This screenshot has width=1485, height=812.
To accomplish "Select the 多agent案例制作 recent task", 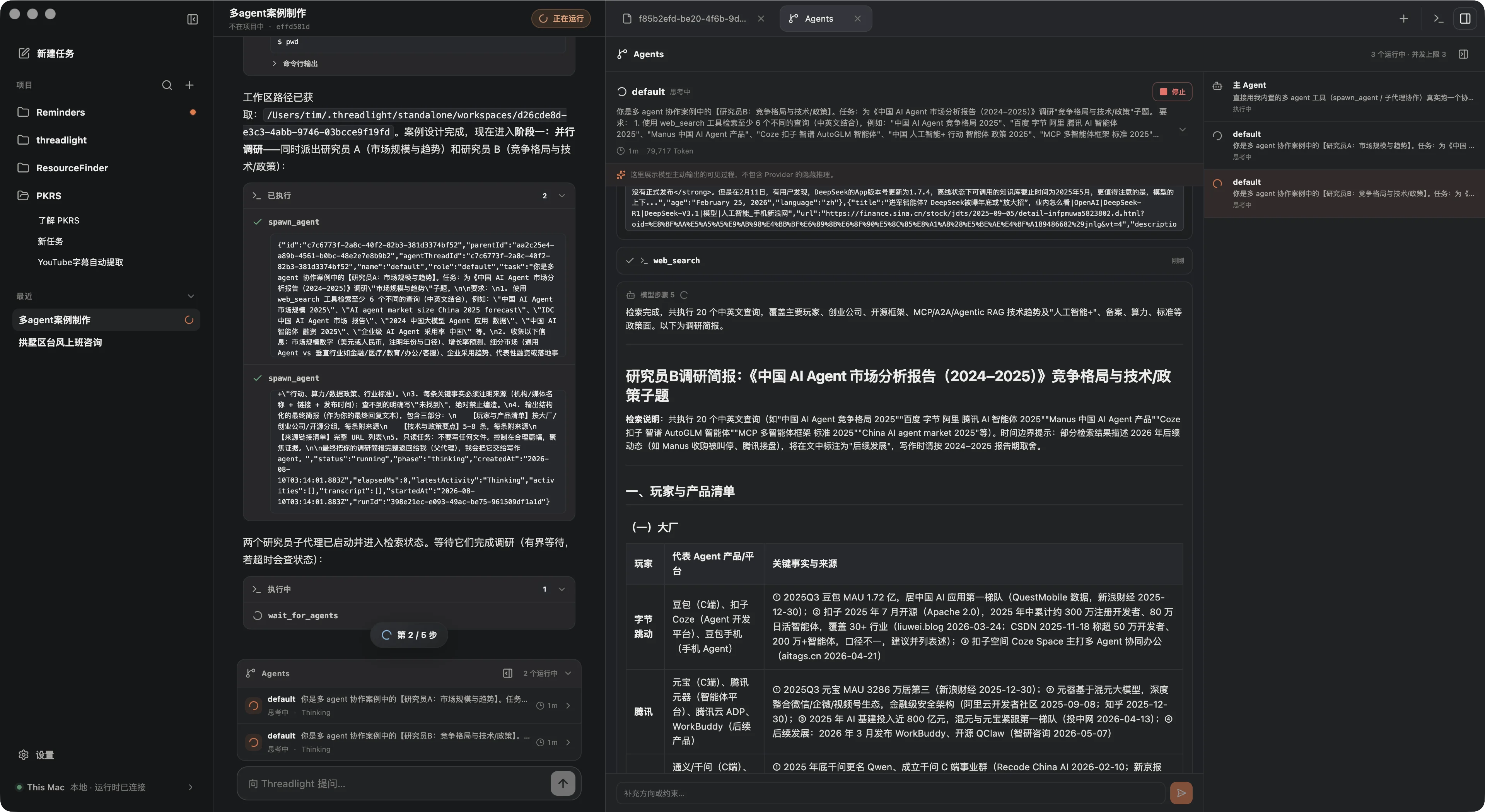I will click(x=106, y=320).
